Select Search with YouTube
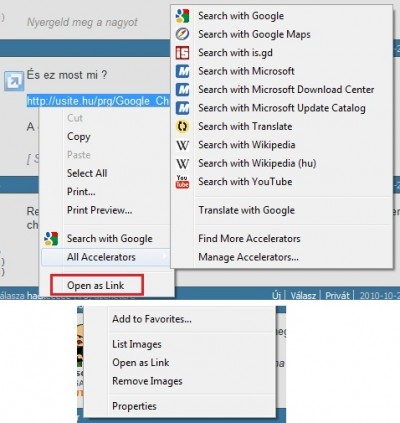 pos(245,182)
